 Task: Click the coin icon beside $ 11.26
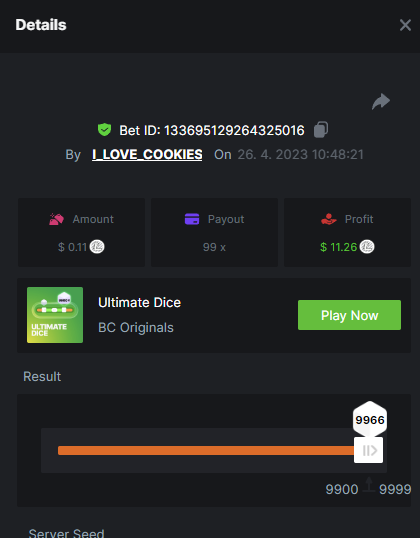point(367,247)
